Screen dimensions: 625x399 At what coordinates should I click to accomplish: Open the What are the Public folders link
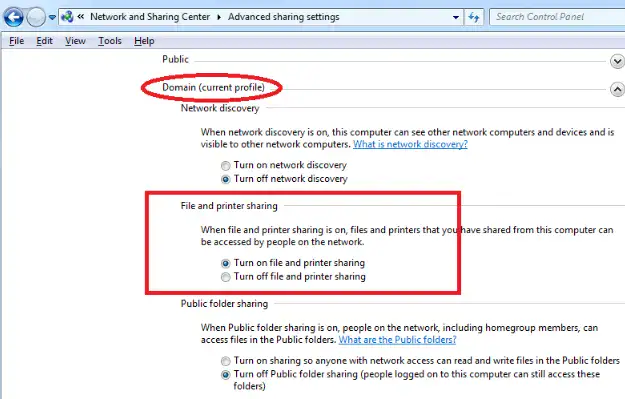coord(397,340)
